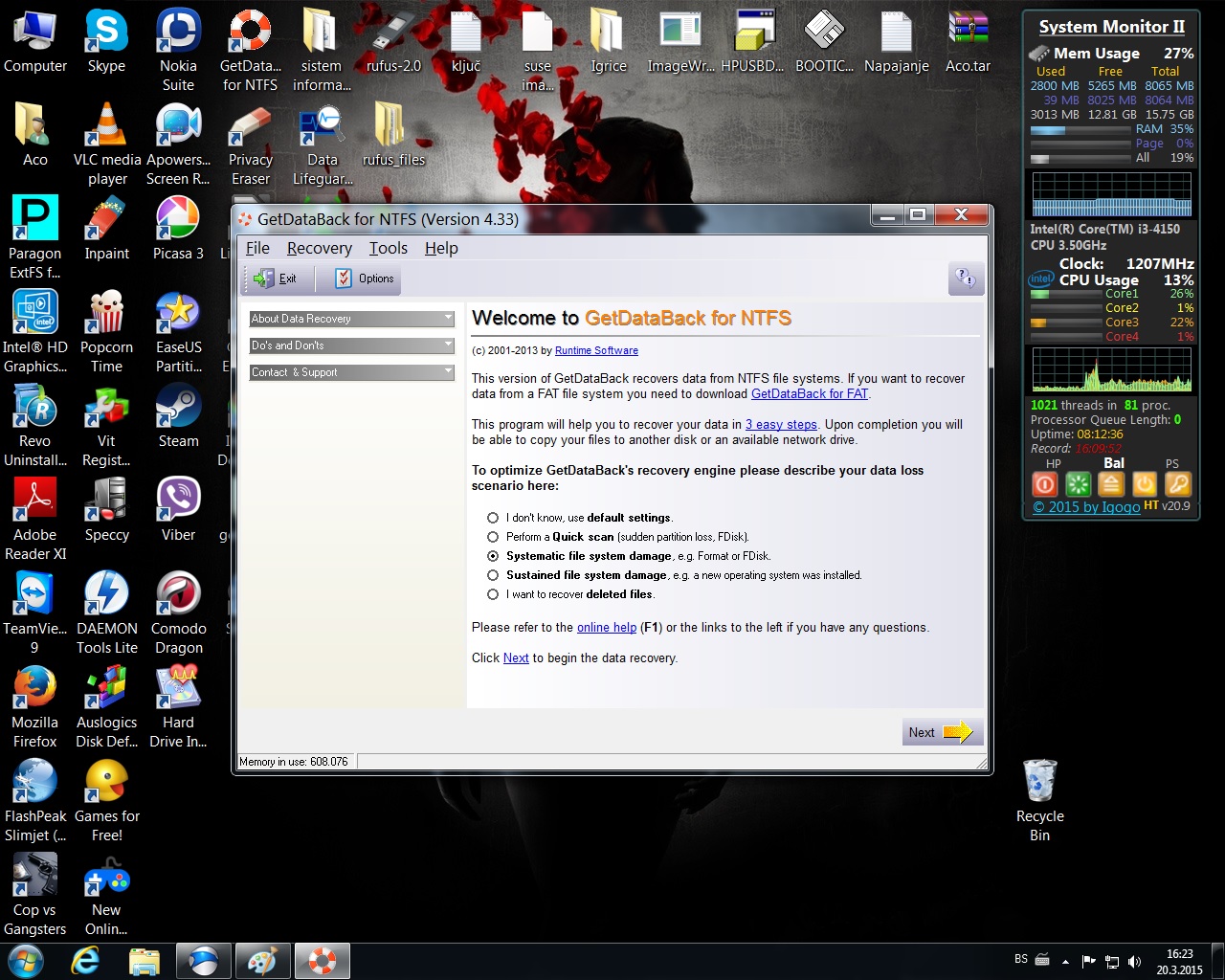Open DAEMON Tools Lite shortcut

[x=106, y=605]
